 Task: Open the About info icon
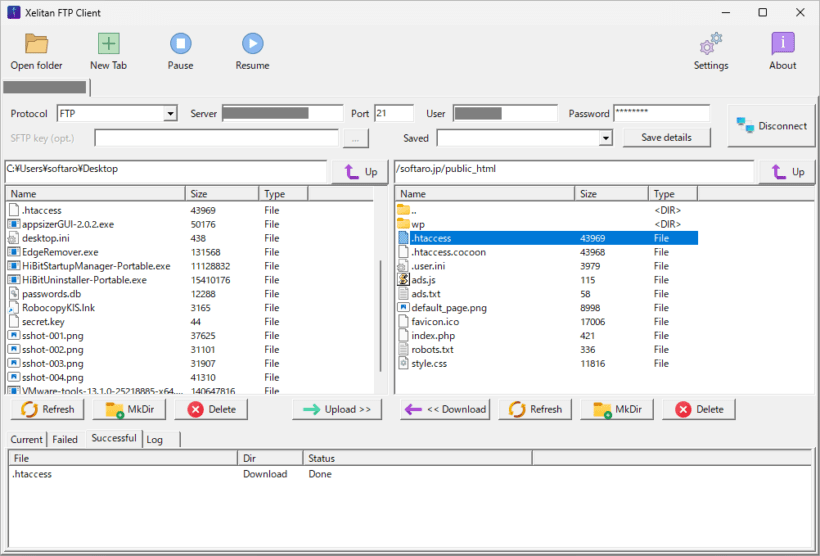(782, 44)
